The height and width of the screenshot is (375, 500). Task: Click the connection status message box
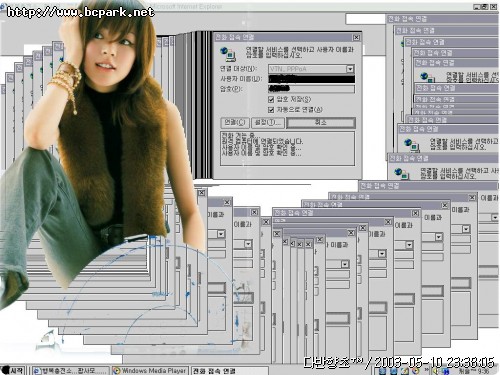coord(287,148)
